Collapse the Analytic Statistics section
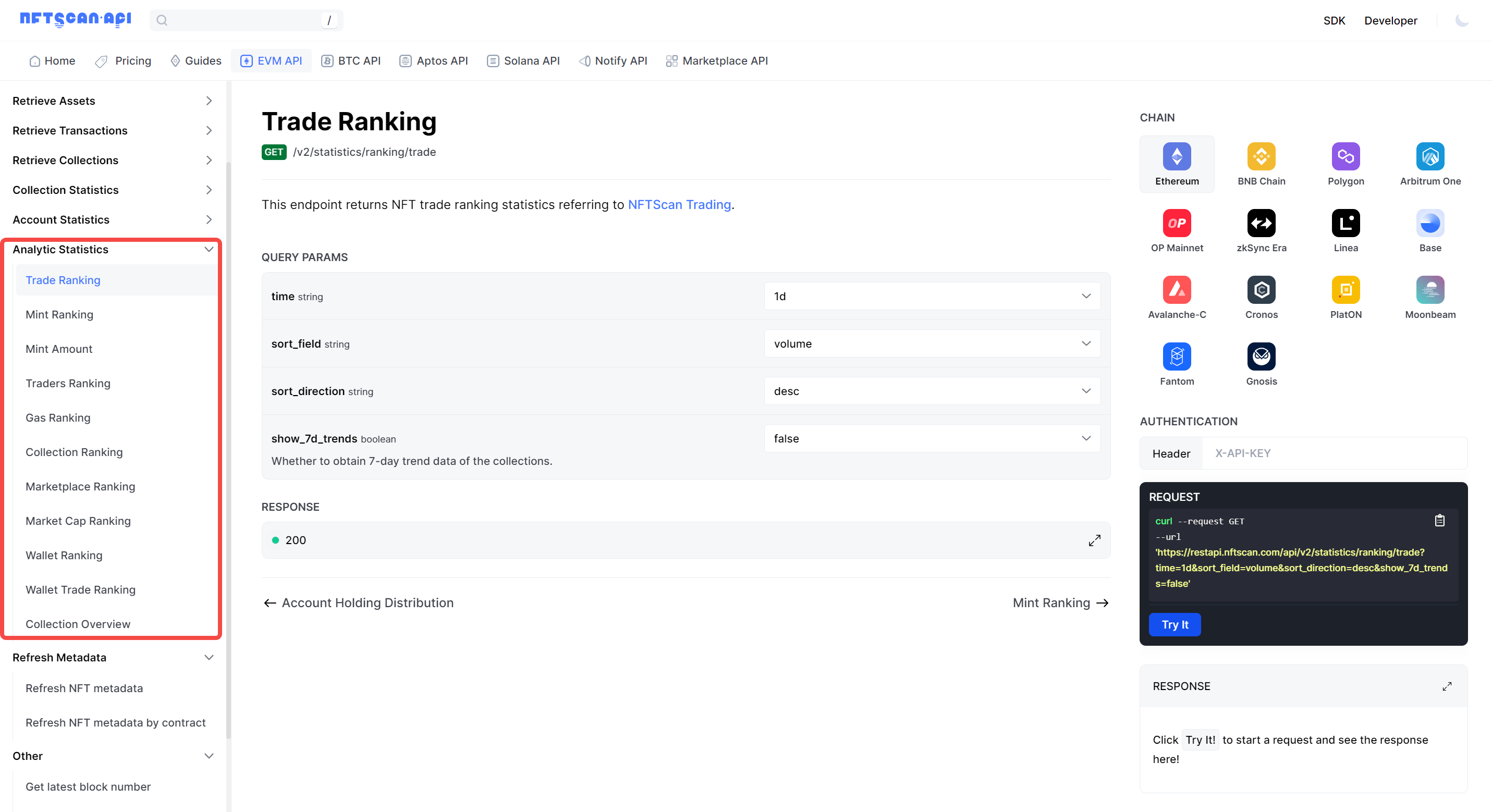Screen dimensions: 1492x812 113,249
